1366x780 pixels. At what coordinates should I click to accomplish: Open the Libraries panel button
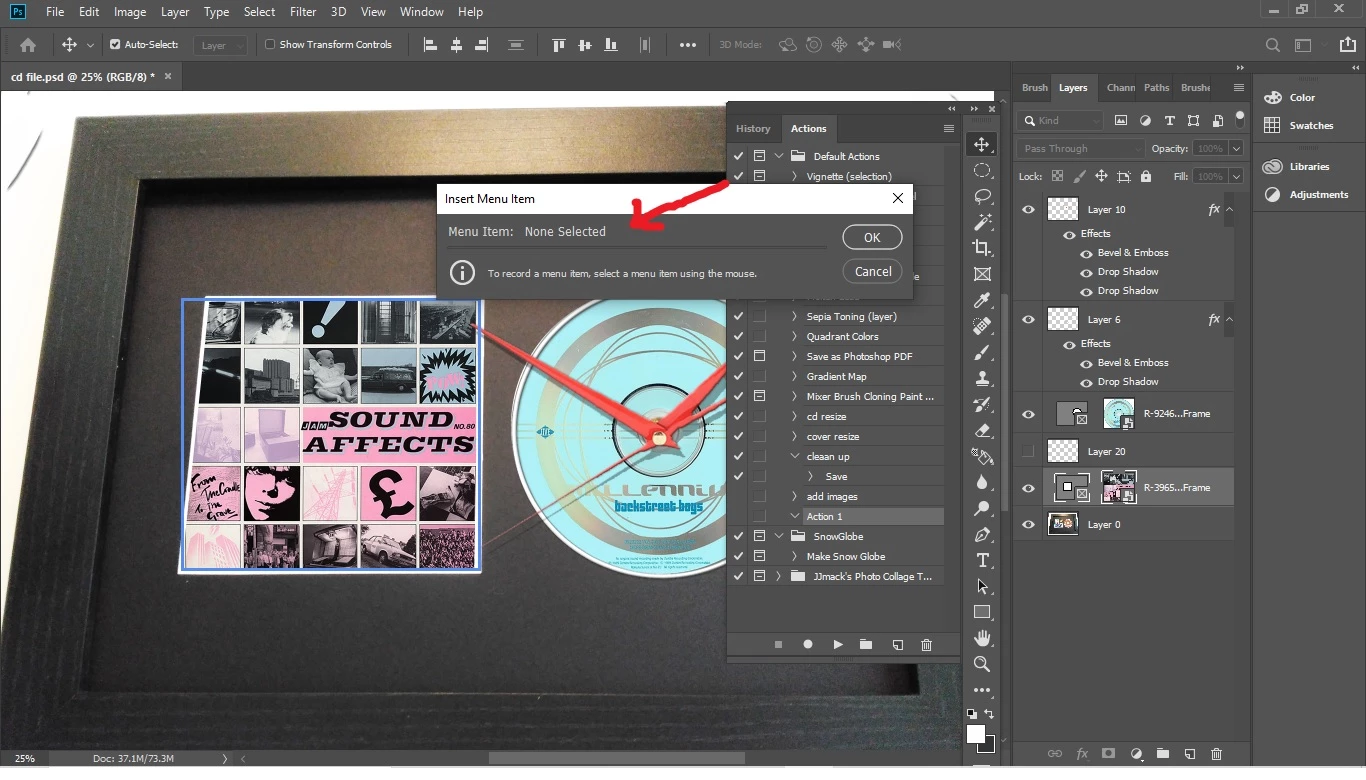1297,167
